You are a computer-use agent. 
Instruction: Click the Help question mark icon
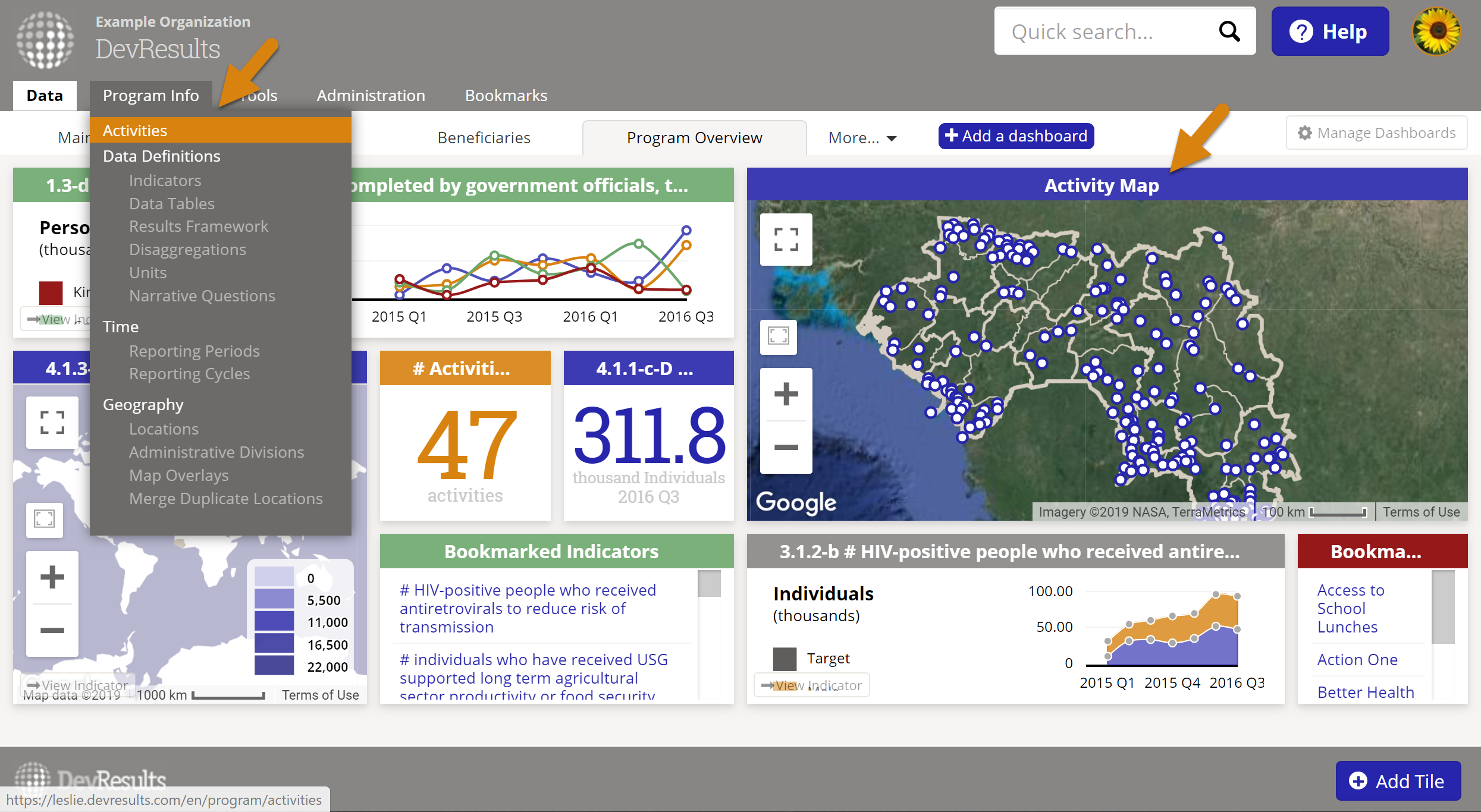[x=1301, y=32]
